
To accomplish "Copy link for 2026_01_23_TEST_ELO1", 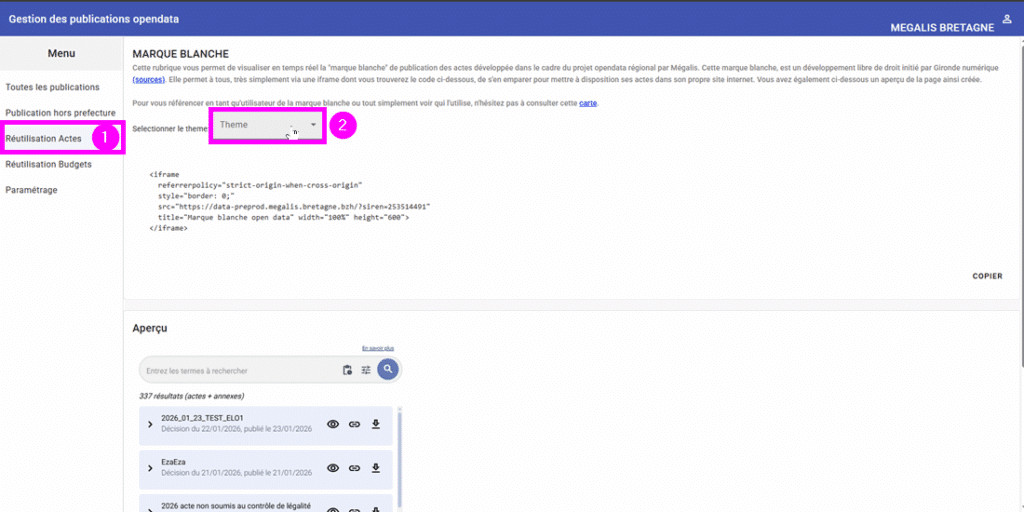I will (x=354, y=424).
